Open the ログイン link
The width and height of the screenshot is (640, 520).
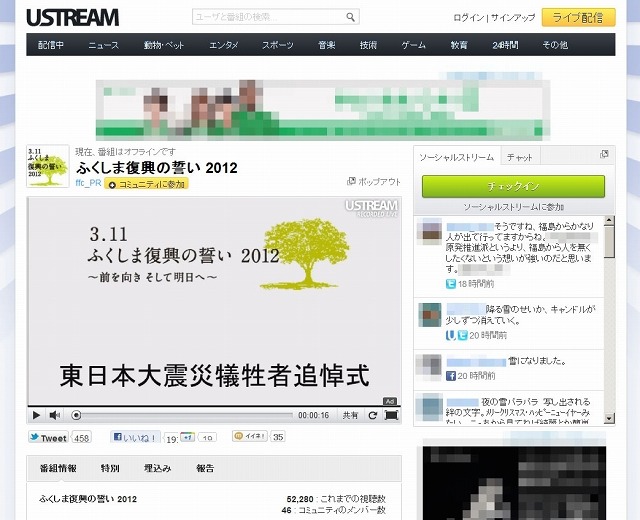click(x=469, y=18)
